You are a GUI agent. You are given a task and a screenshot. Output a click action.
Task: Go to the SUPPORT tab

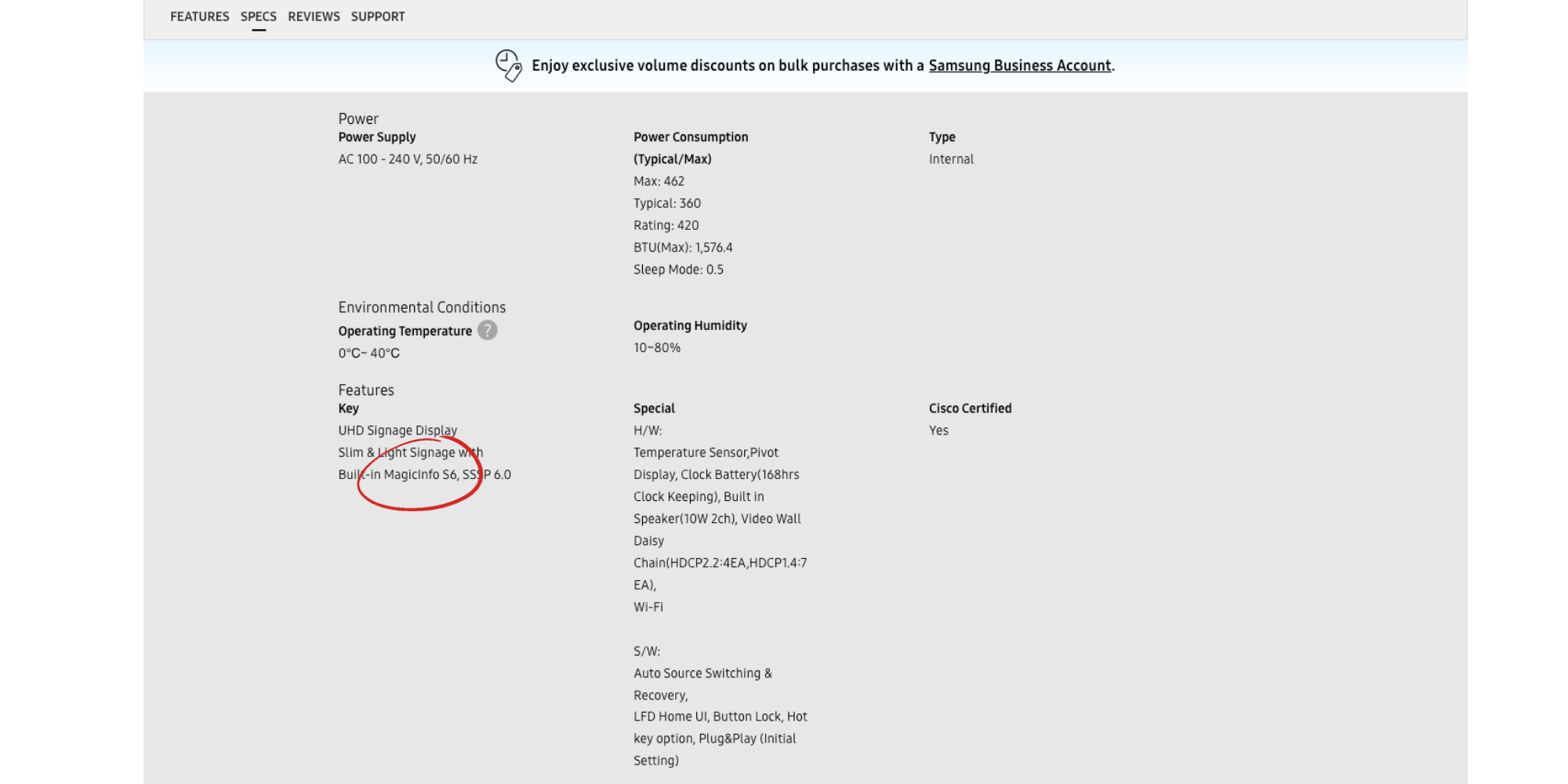tap(378, 16)
